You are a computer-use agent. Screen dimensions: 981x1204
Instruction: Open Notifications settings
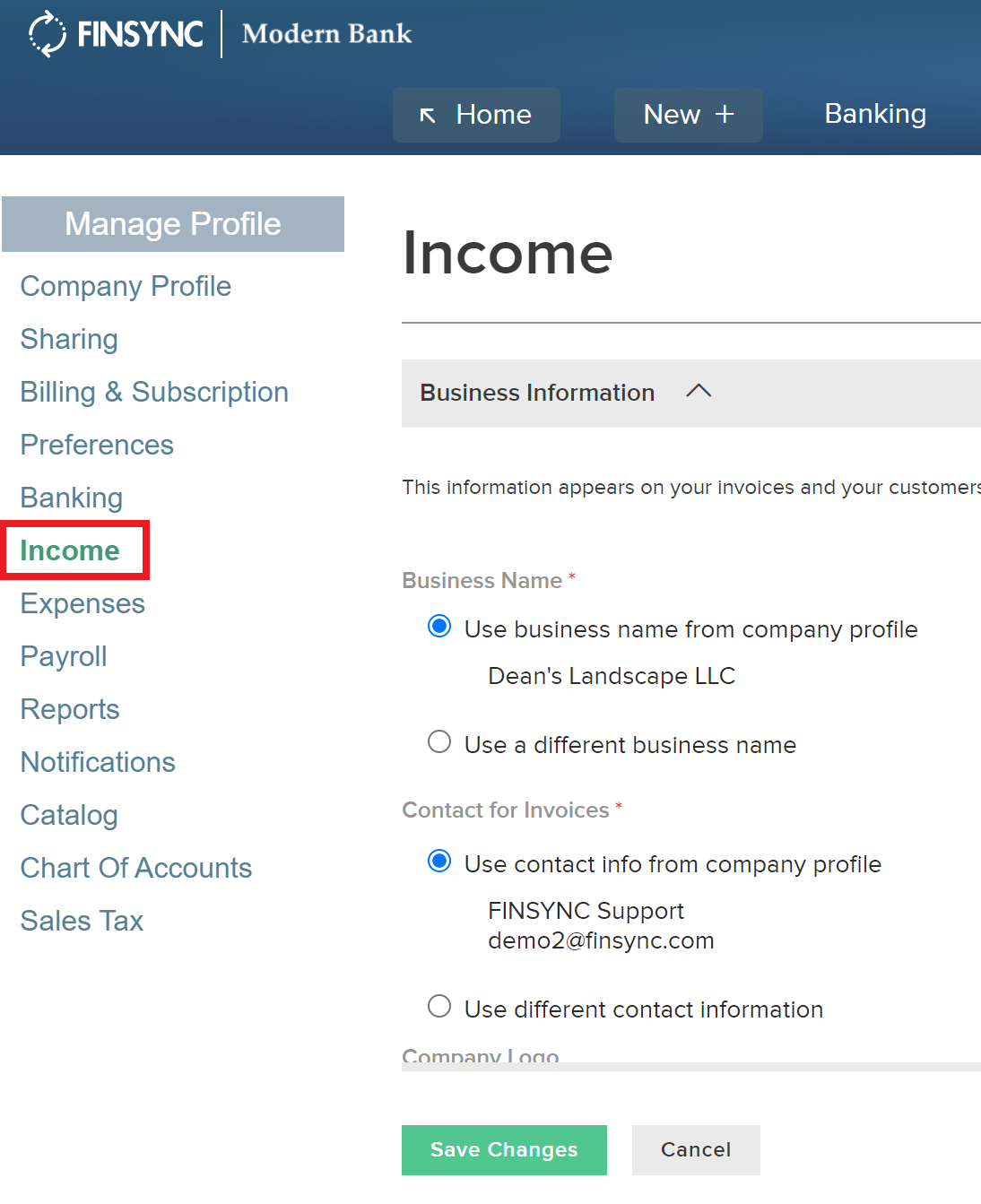98,762
